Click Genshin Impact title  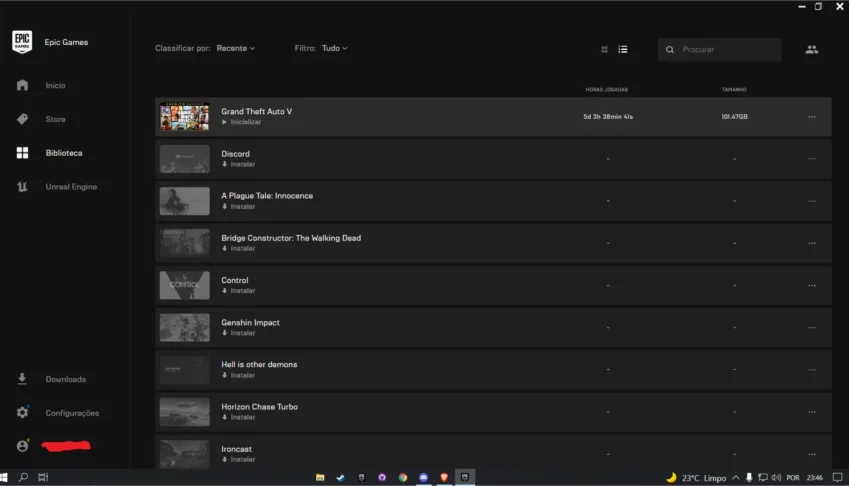pyautogui.click(x=250, y=323)
